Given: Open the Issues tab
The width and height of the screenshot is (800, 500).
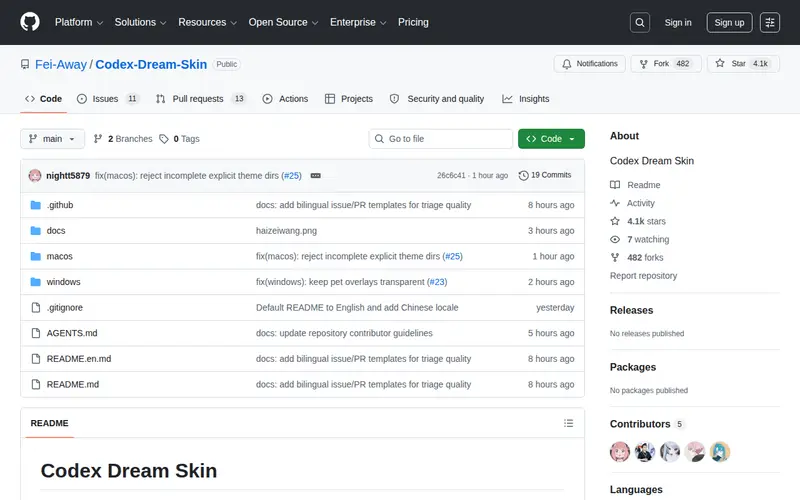Looking at the screenshot, I should click(108, 99).
